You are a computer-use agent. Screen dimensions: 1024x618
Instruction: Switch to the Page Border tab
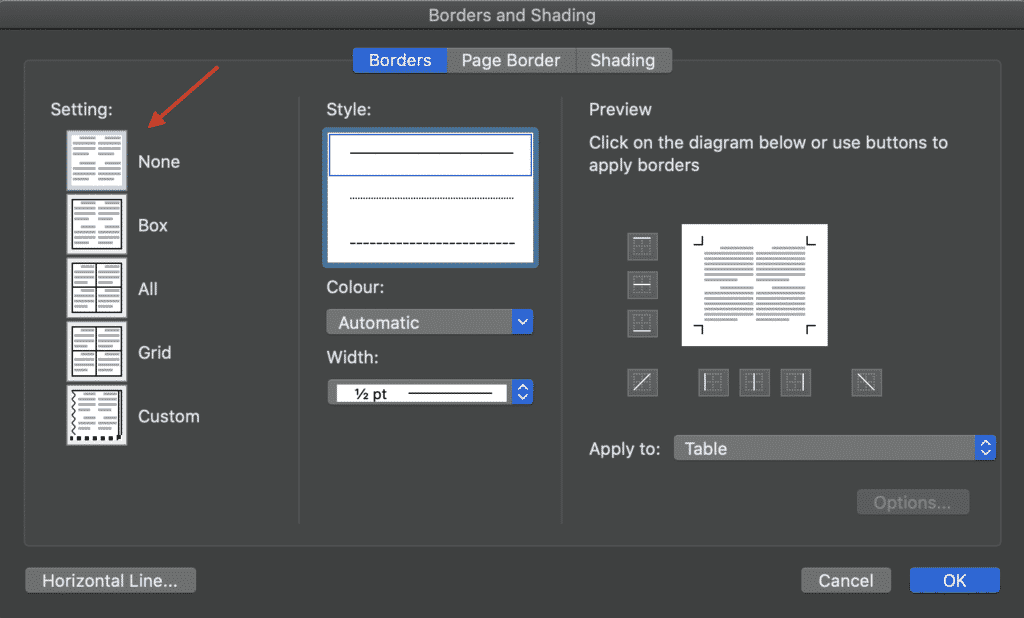point(511,60)
